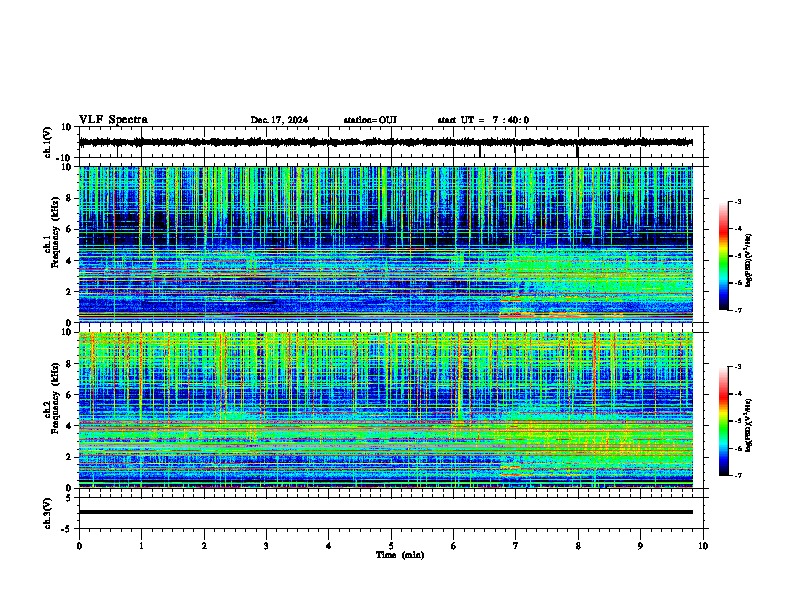Screen dimensions: 792x612
Task: Click the ch.2 spectrogram color bar
Action: (724, 421)
